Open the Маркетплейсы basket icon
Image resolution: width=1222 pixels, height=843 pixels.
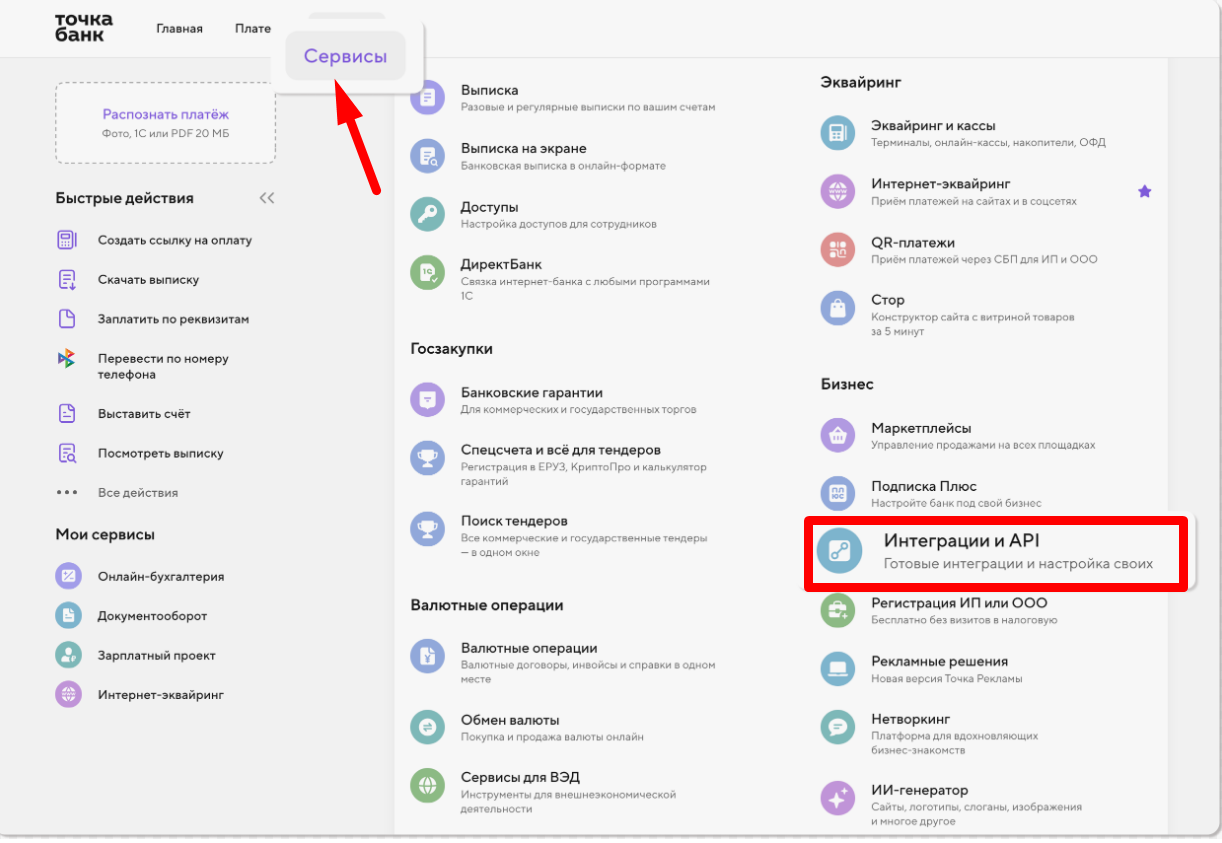coord(838,436)
